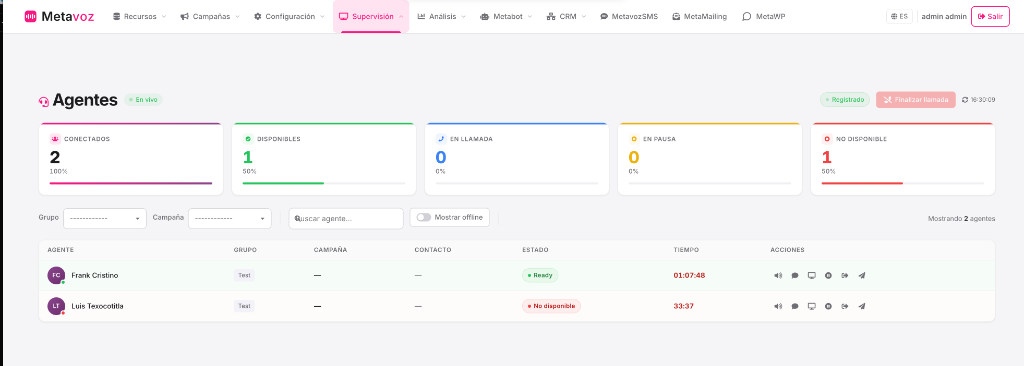View Frank Cristino's screen monitor icon
1024x366 pixels.
812,275
